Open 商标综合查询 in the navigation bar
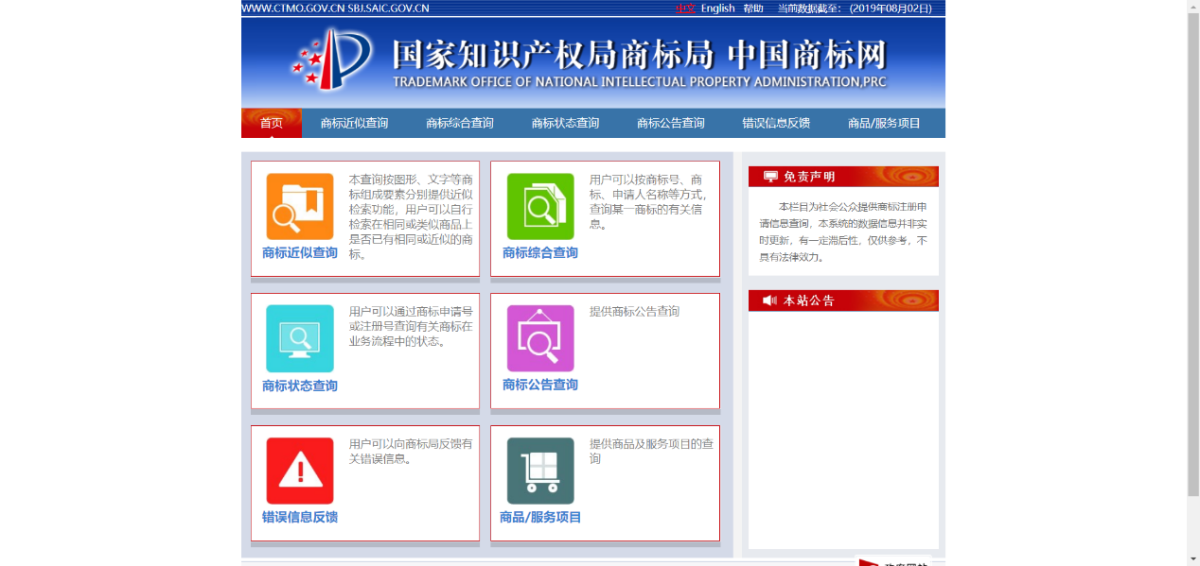Screen dimensions: 1200x566 tap(460, 123)
